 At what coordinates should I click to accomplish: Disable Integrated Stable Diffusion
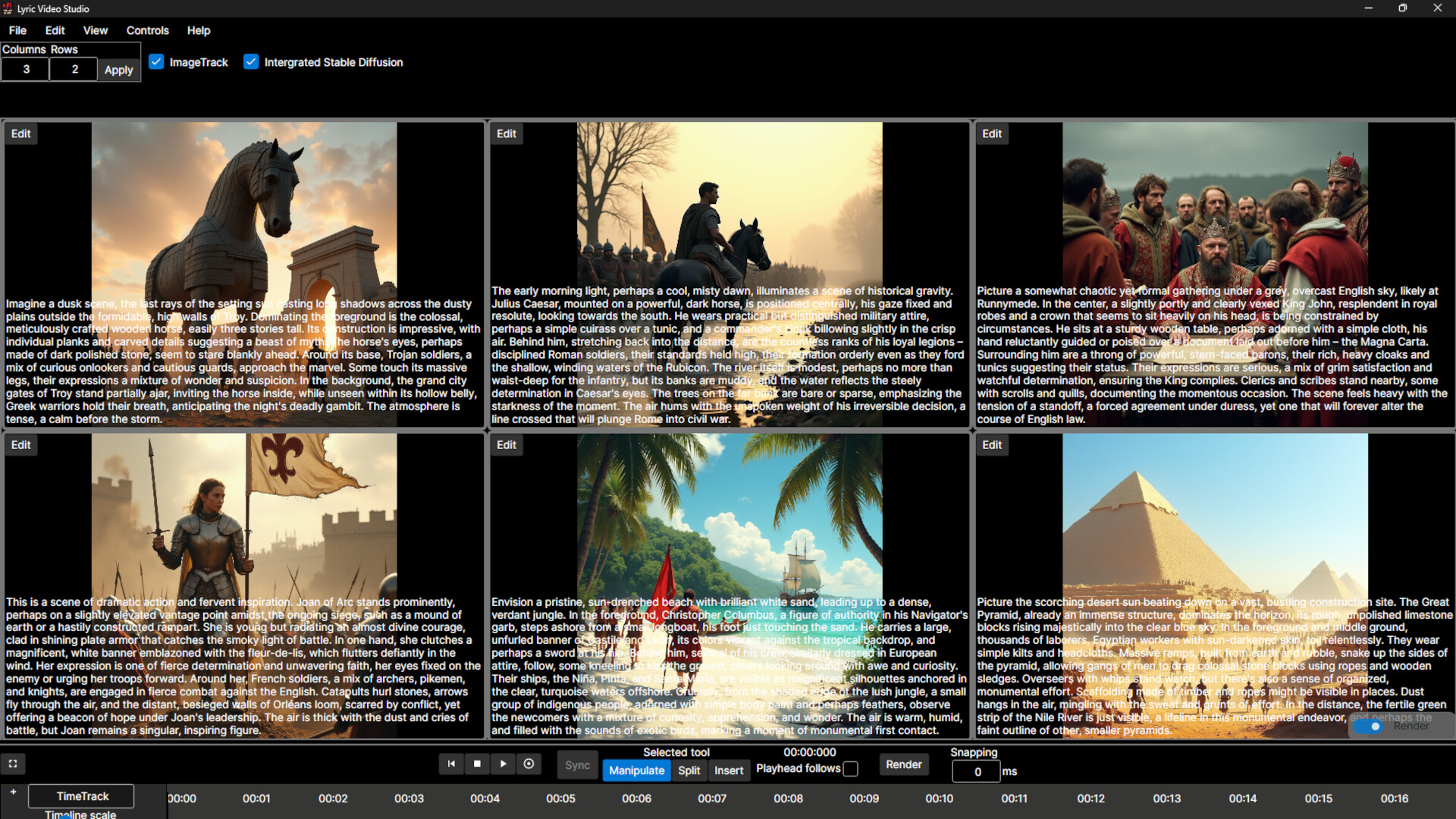coord(251,61)
